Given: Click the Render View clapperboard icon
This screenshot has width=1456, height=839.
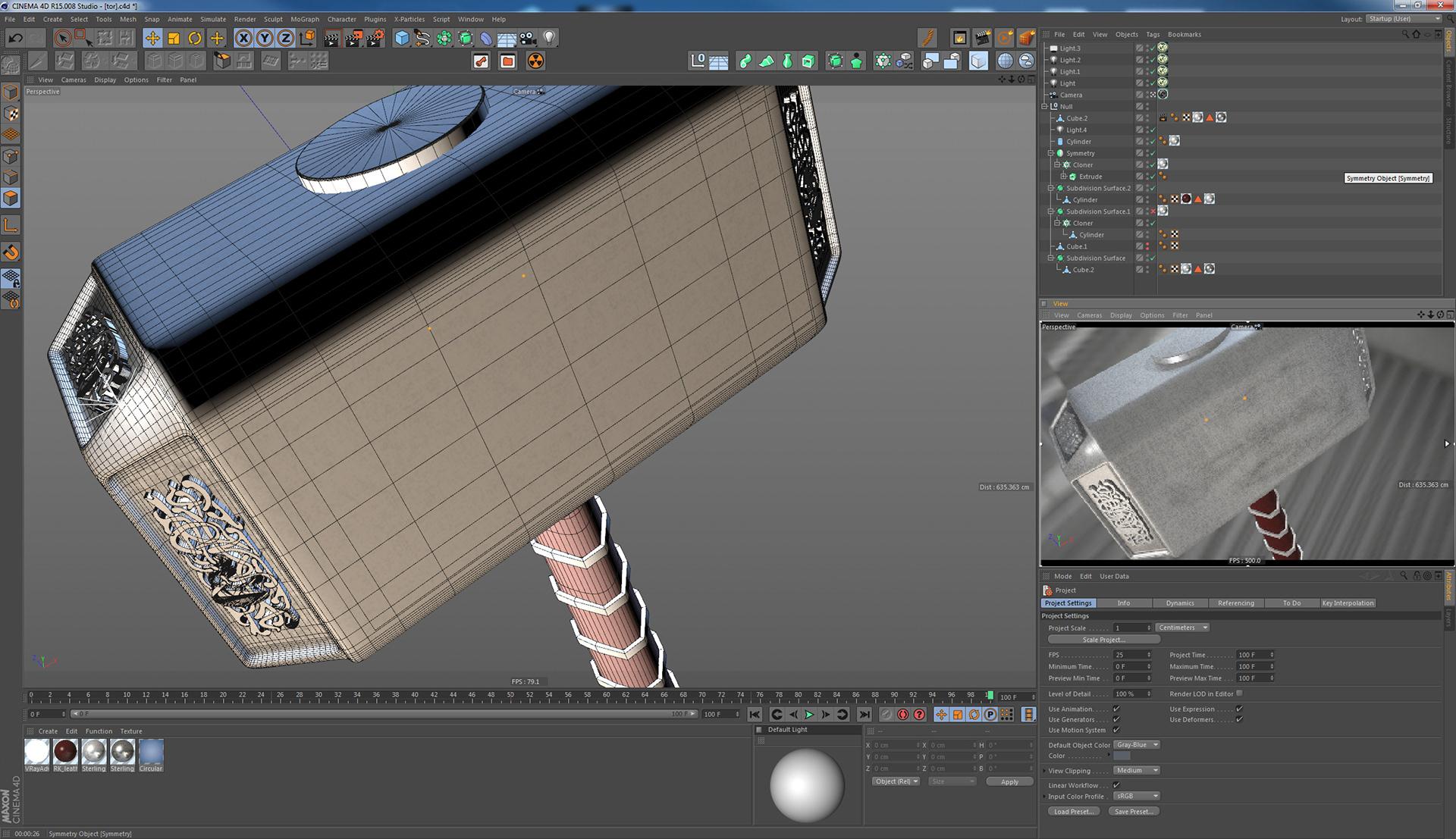Looking at the screenshot, I should tap(332, 38).
